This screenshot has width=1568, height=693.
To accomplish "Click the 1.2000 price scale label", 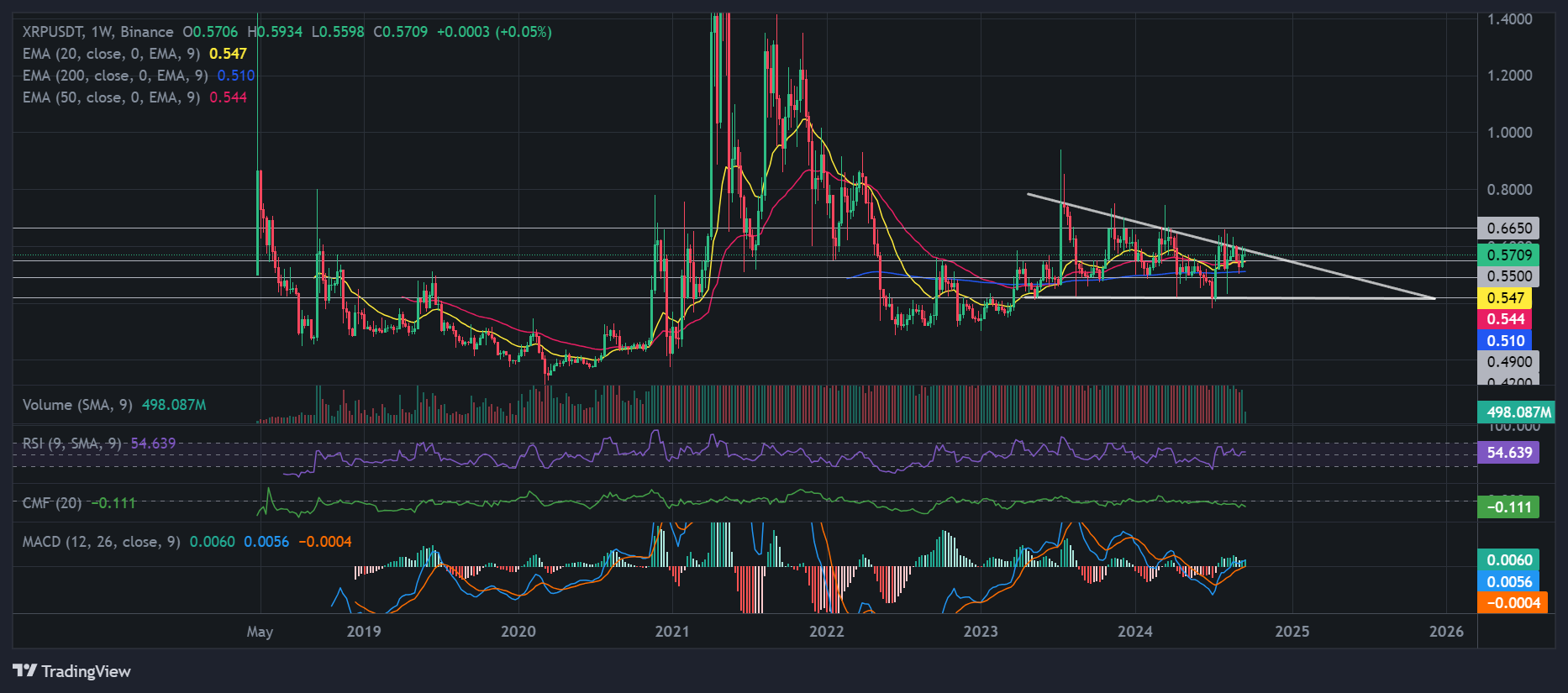I will (x=1510, y=76).
